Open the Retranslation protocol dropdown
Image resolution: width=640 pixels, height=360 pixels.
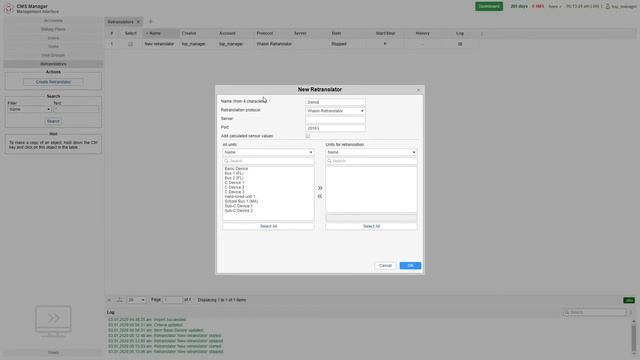tap(335, 111)
